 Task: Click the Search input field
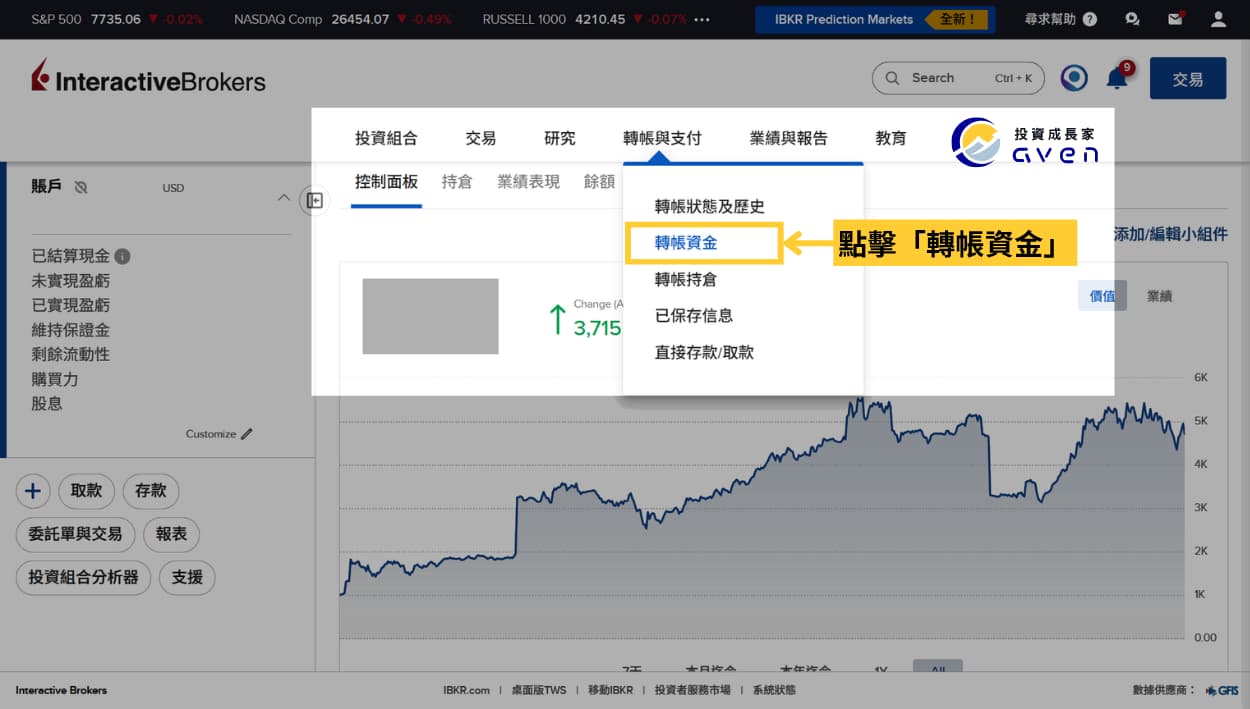pos(958,78)
